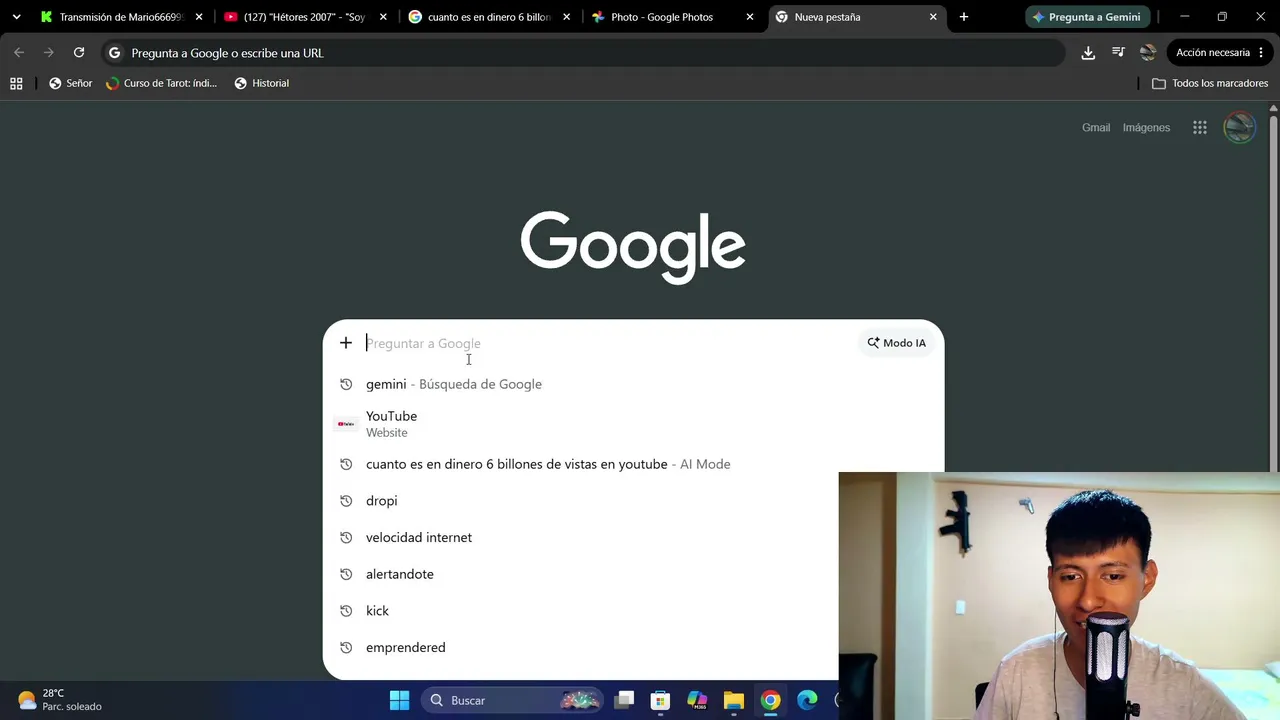
Task: Activate the Modo IA button
Action: coord(897,343)
